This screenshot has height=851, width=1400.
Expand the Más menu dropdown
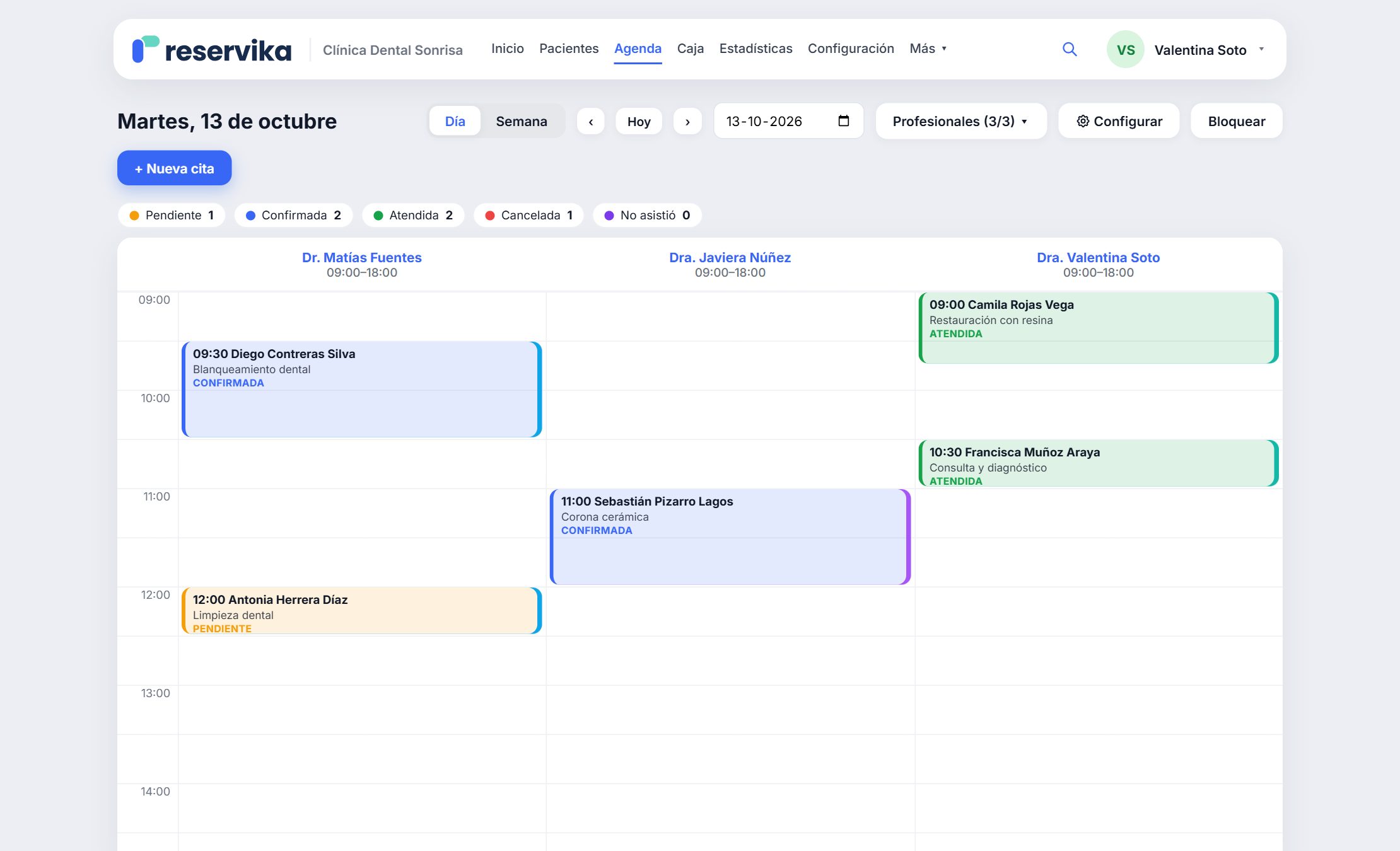point(928,49)
